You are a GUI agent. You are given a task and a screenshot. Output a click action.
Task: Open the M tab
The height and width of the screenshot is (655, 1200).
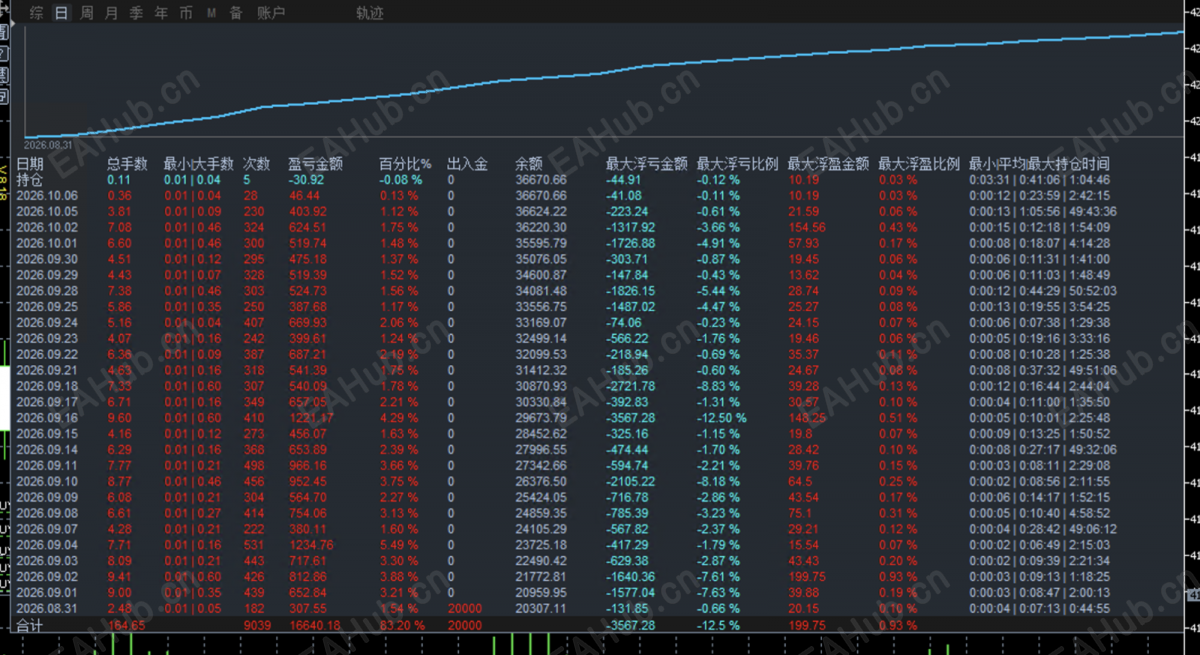pos(211,13)
